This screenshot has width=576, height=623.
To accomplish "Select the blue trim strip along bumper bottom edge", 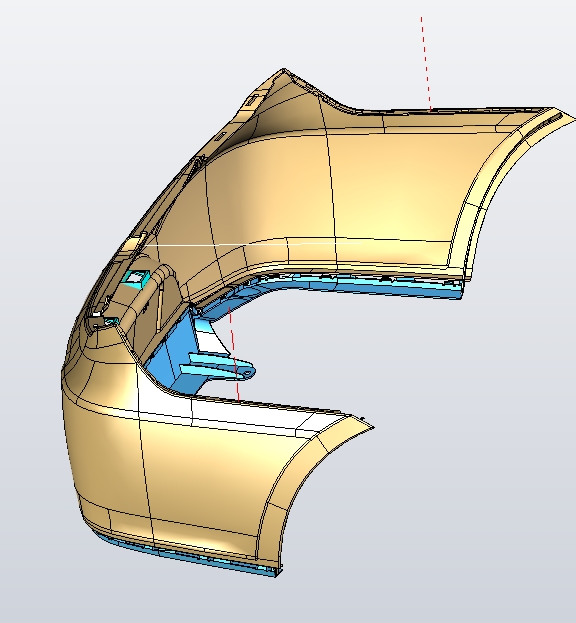I will click(191, 557).
